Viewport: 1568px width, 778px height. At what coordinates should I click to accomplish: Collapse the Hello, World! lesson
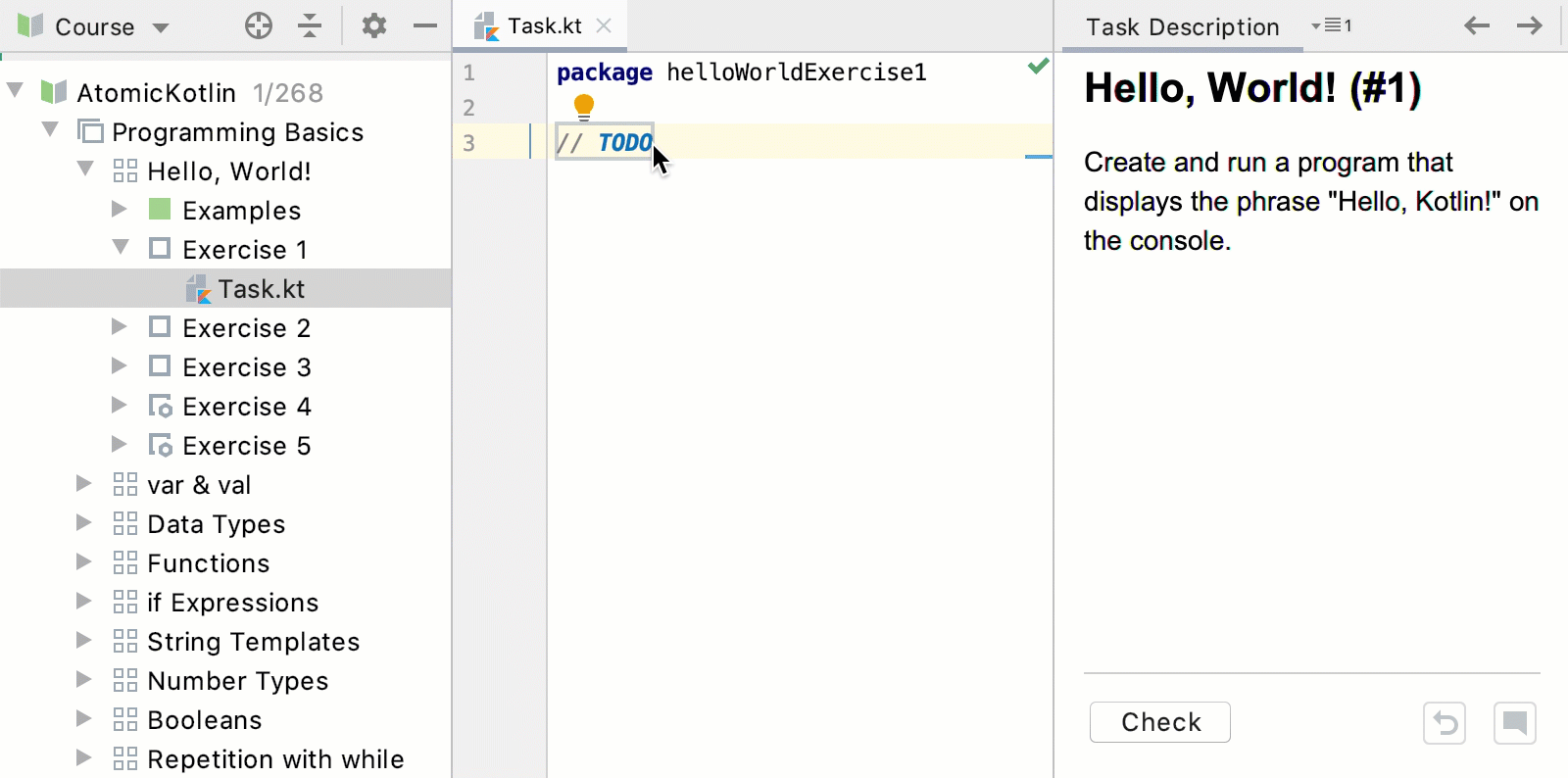tap(86, 170)
